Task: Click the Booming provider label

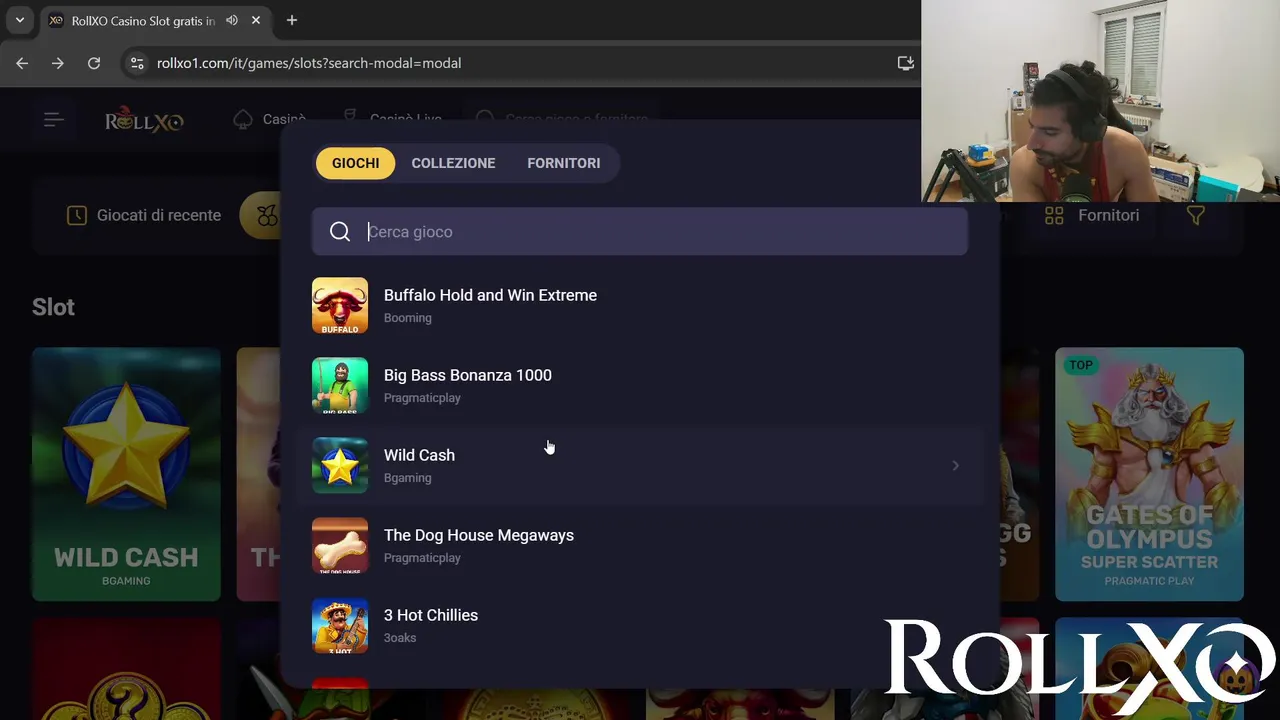Action: click(x=408, y=318)
